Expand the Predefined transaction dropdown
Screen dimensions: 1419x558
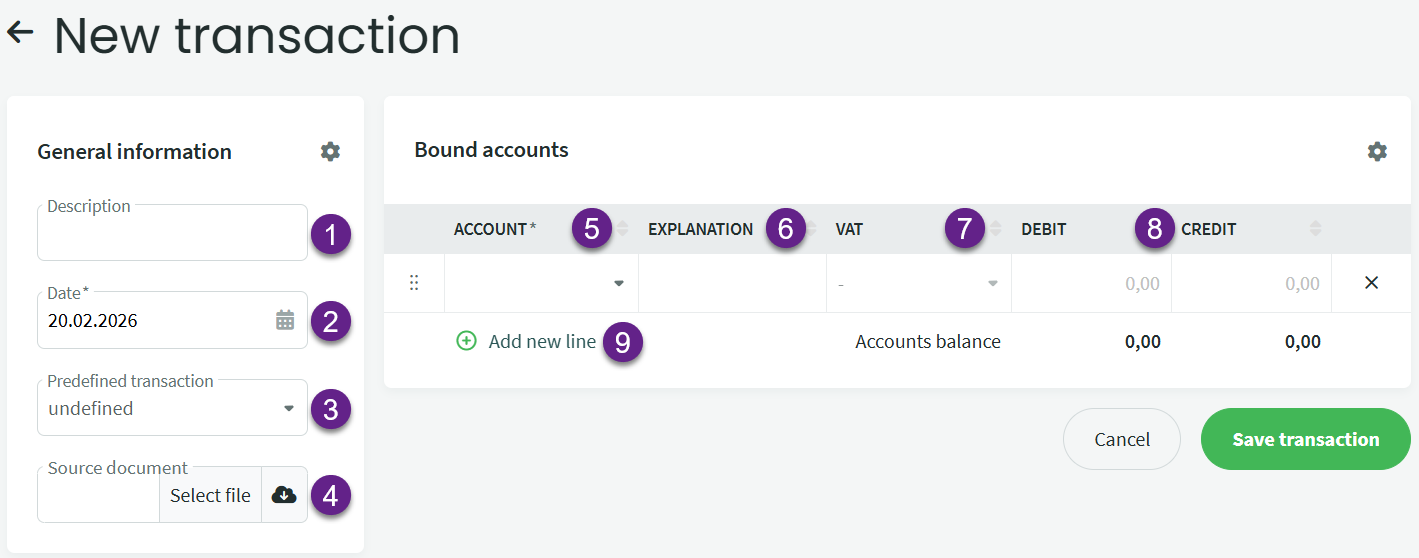[289, 408]
